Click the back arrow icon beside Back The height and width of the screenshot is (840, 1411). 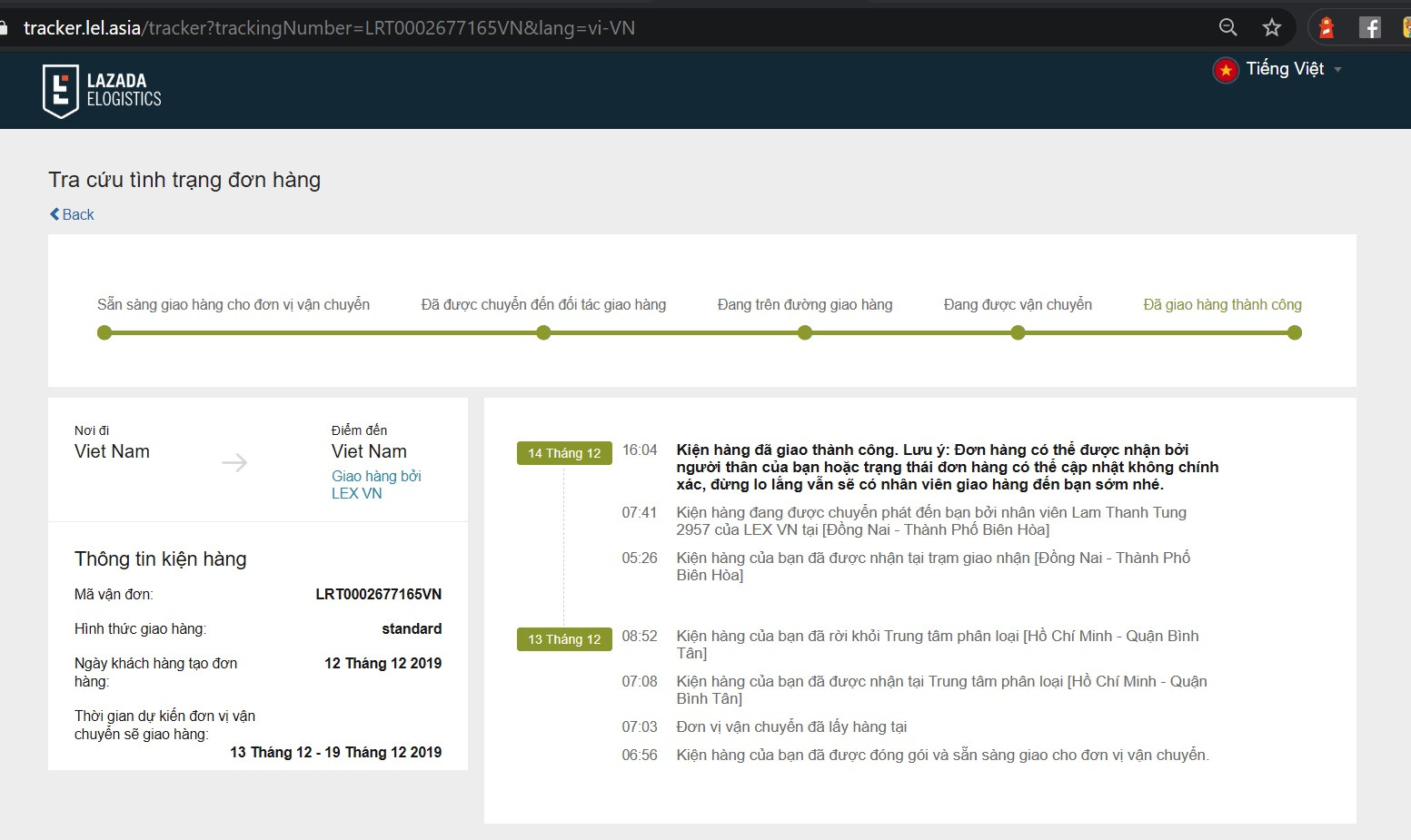54,213
